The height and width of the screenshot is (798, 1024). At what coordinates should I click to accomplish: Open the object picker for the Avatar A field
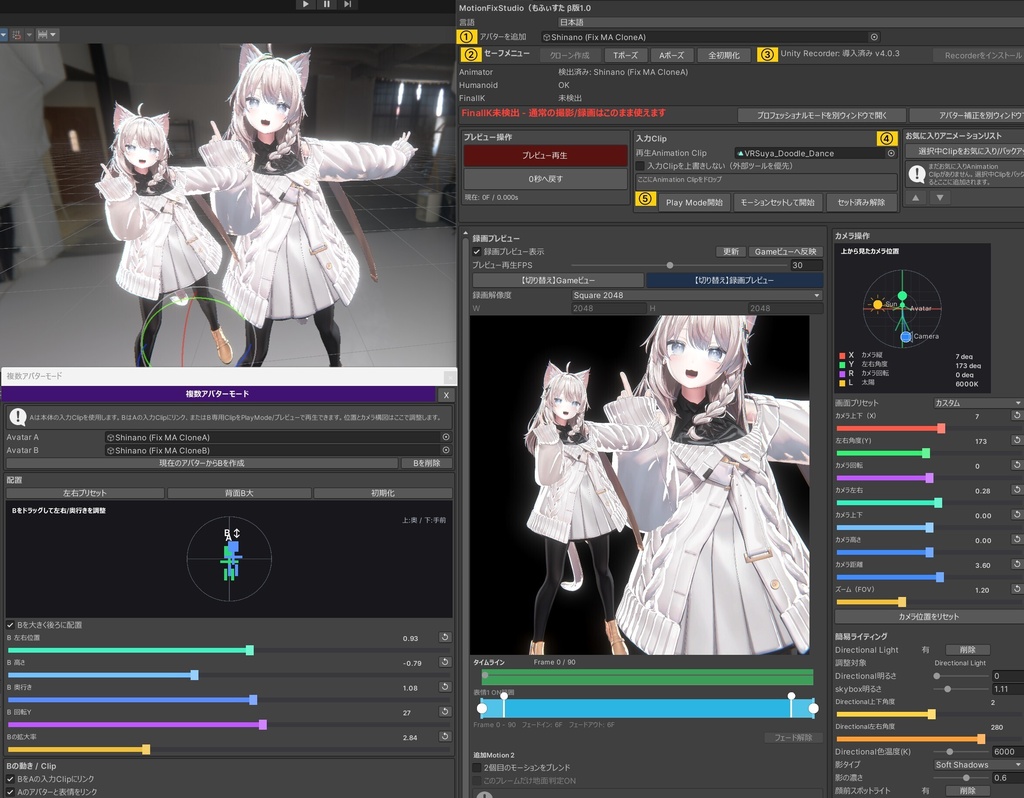(446, 437)
